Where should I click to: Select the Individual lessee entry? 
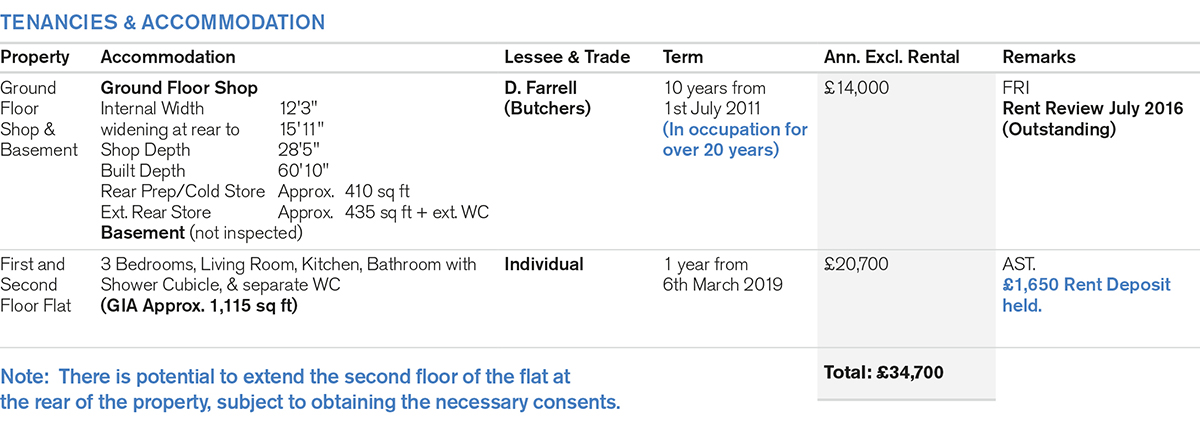tap(544, 265)
